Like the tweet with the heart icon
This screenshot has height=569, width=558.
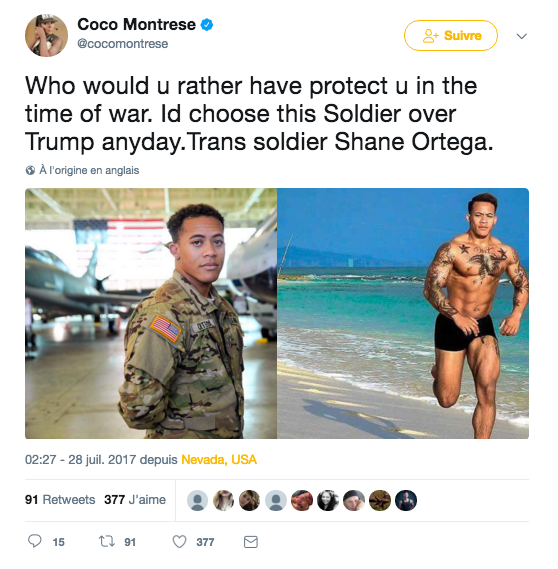coord(179,541)
